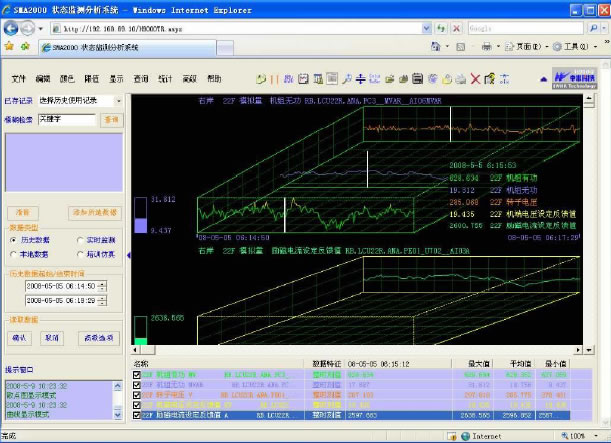Image resolution: width=611 pixels, height=443 pixels.
Task: Open the address bar URL dropdown
Action: [x=427, y=28]
